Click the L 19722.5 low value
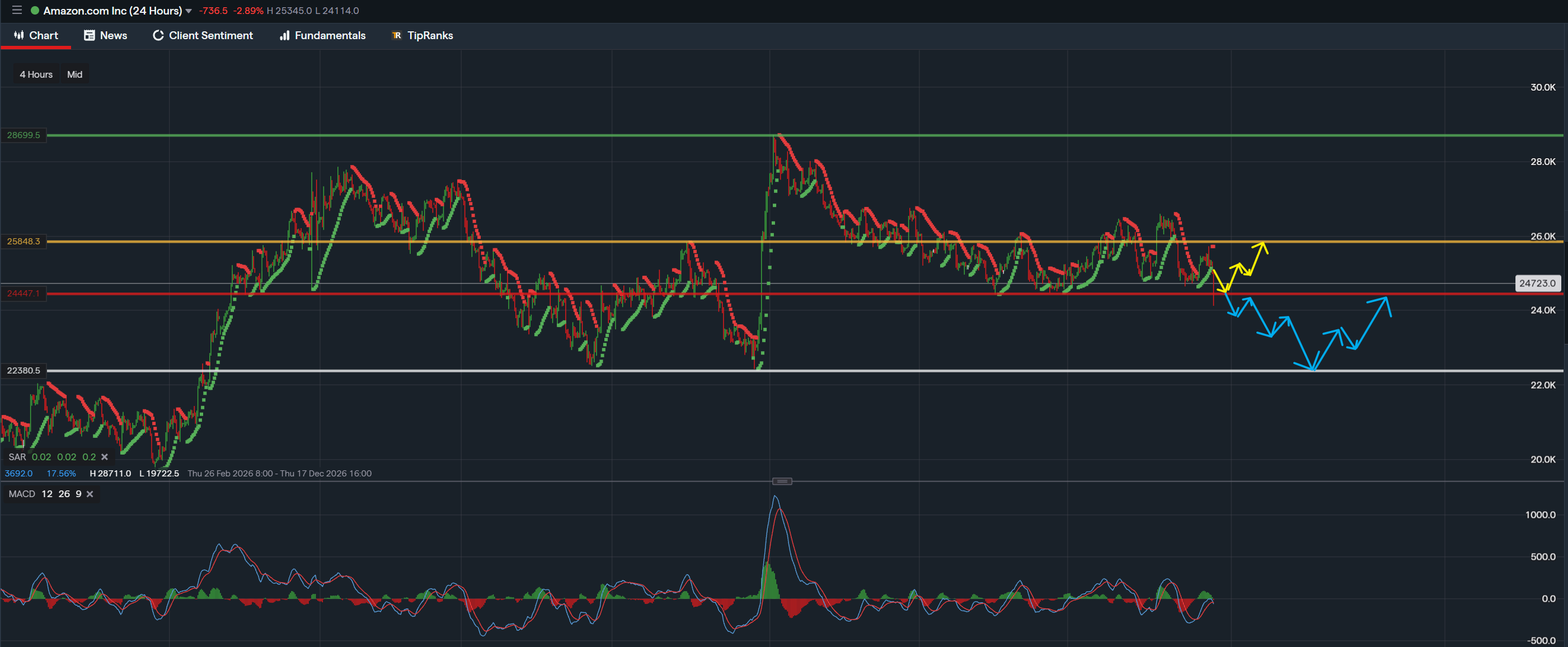This screenshot has width=1568, height=647. click(x=159, y=473)
